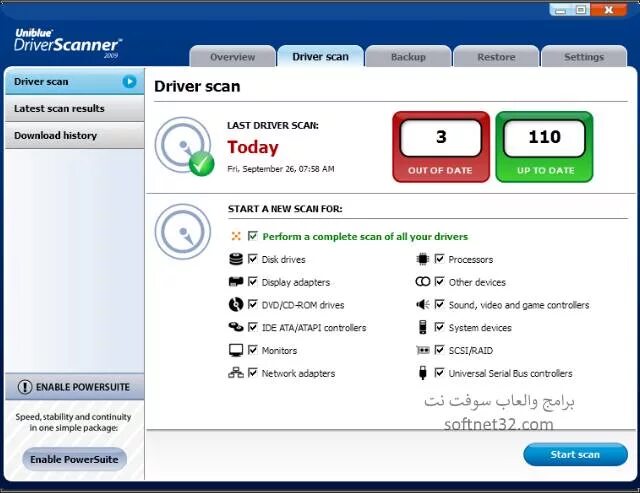Click the 'Perform a complete scan of all your drivers' label

(x=365, y=236)
